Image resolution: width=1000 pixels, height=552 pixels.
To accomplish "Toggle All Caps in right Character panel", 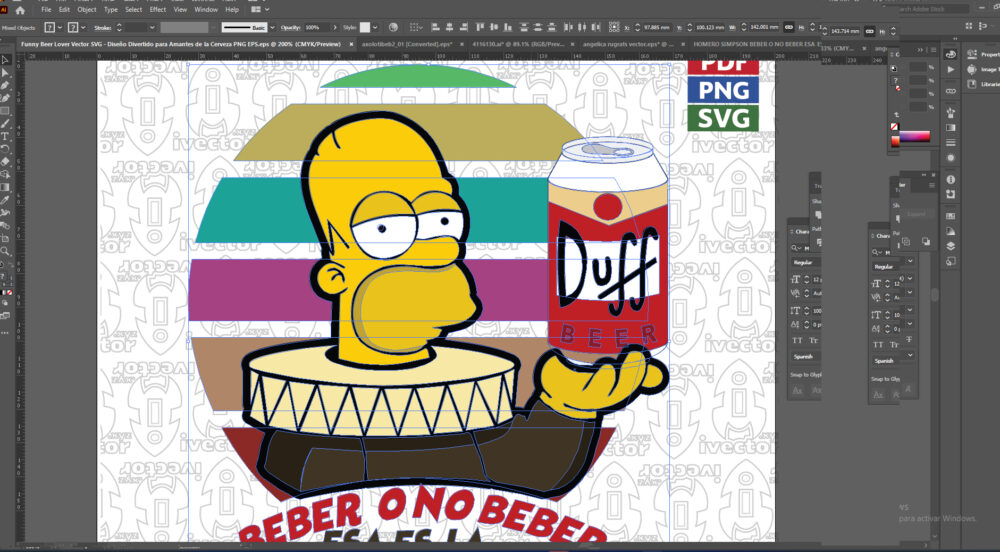I will click(878, 345).
